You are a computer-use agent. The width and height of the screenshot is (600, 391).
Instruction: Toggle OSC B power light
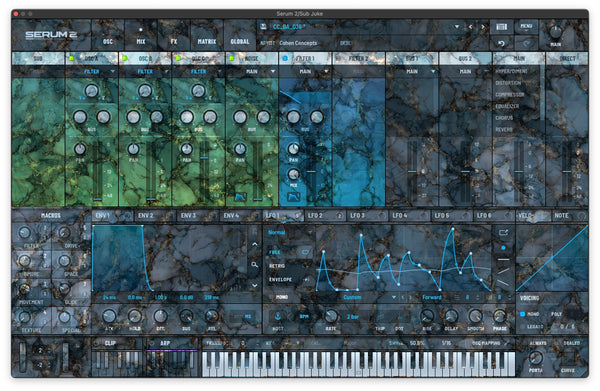tap(125, 59)
